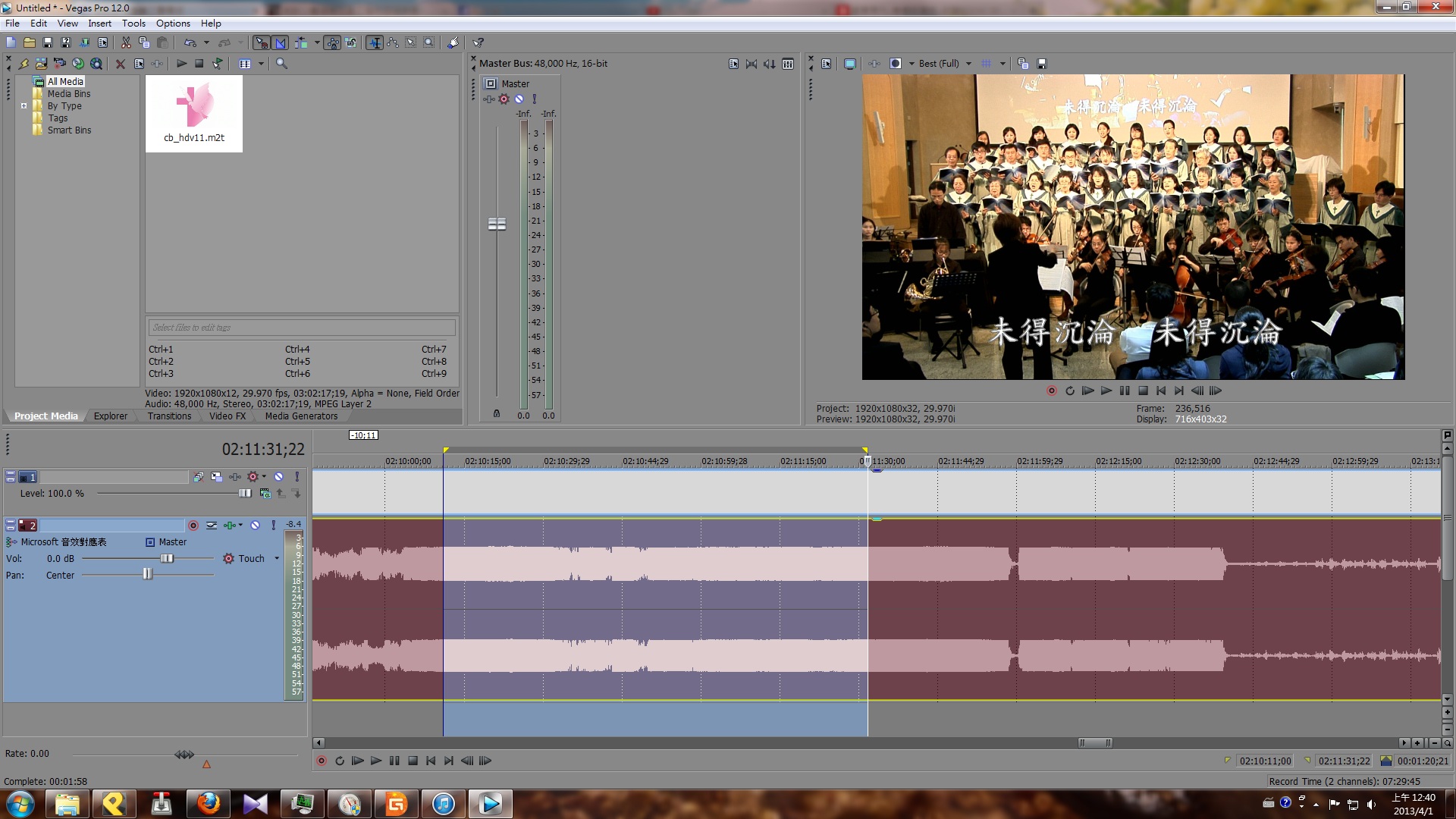Mute audio track 2
This screenshot has height=819, width=1456.
[x=256, y=526]
